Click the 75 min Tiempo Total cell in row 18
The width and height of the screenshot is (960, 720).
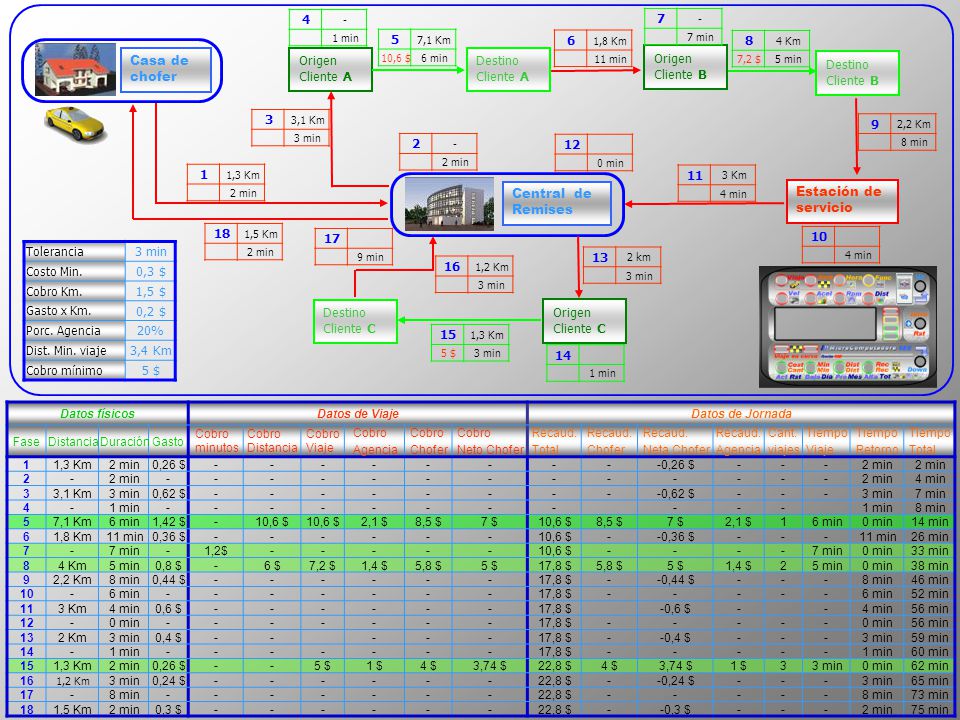pyautogui.click(x=929, y=710)
